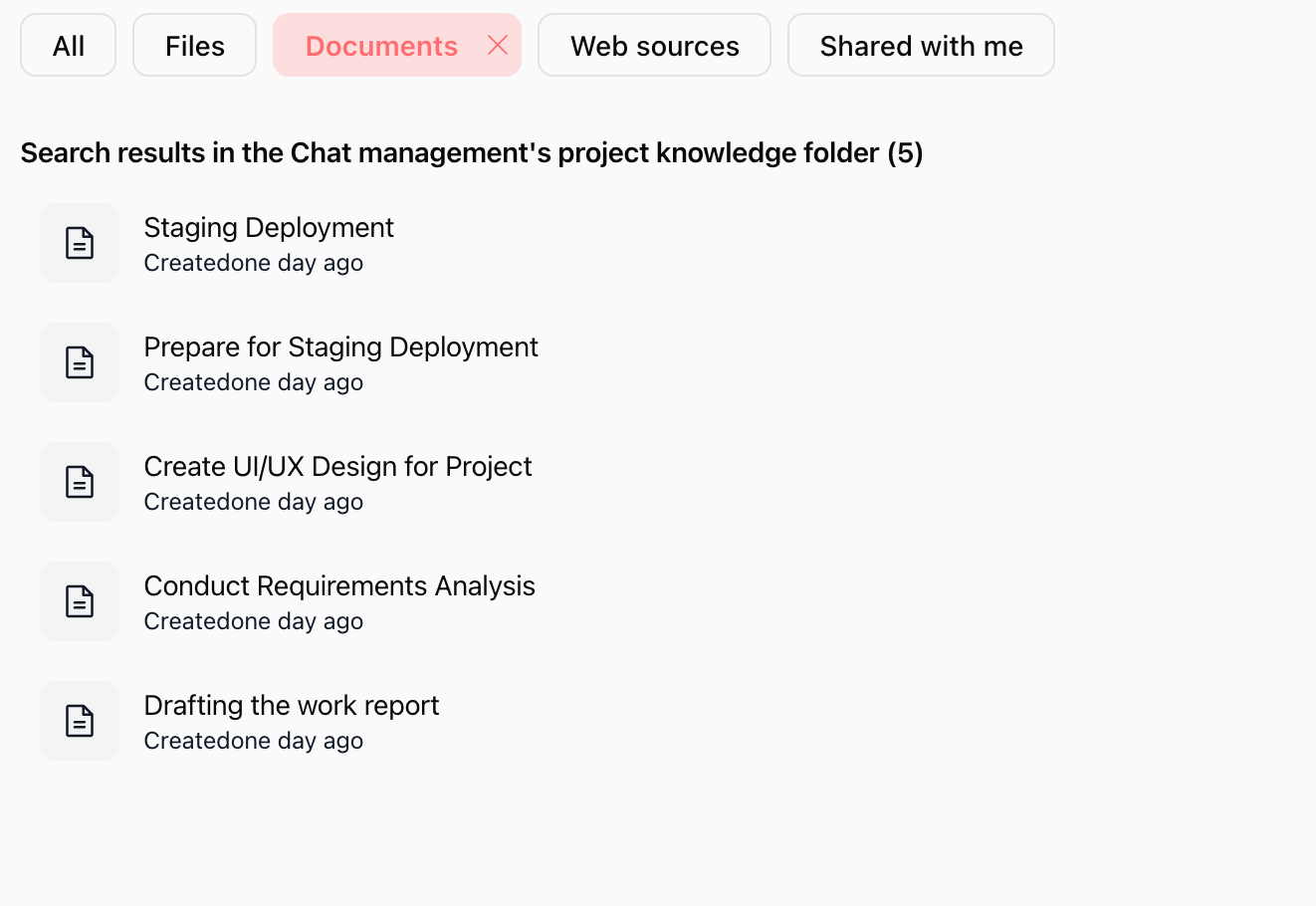1316x906 pixels.
Task: Remove the Documents filter with the X
Action: 498,45
